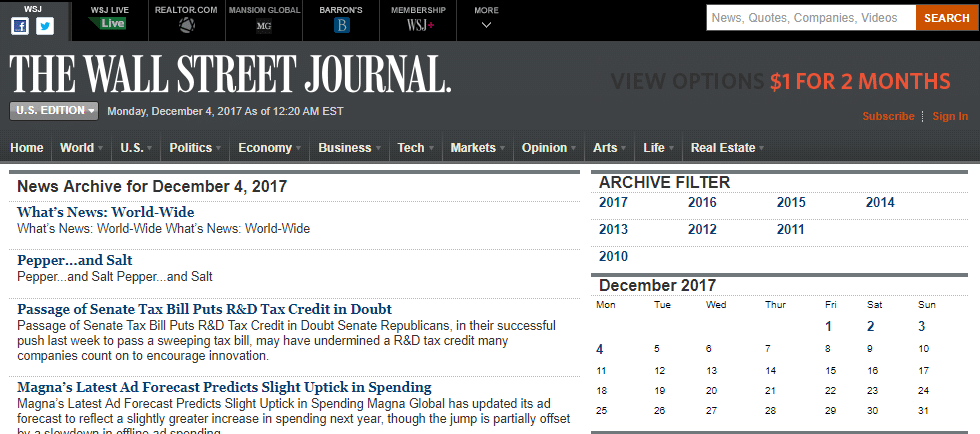The height and width of the screenshot is (434, 980).
Task: Focus the News, Quotes, Companies search field
Action: [811, 18]
